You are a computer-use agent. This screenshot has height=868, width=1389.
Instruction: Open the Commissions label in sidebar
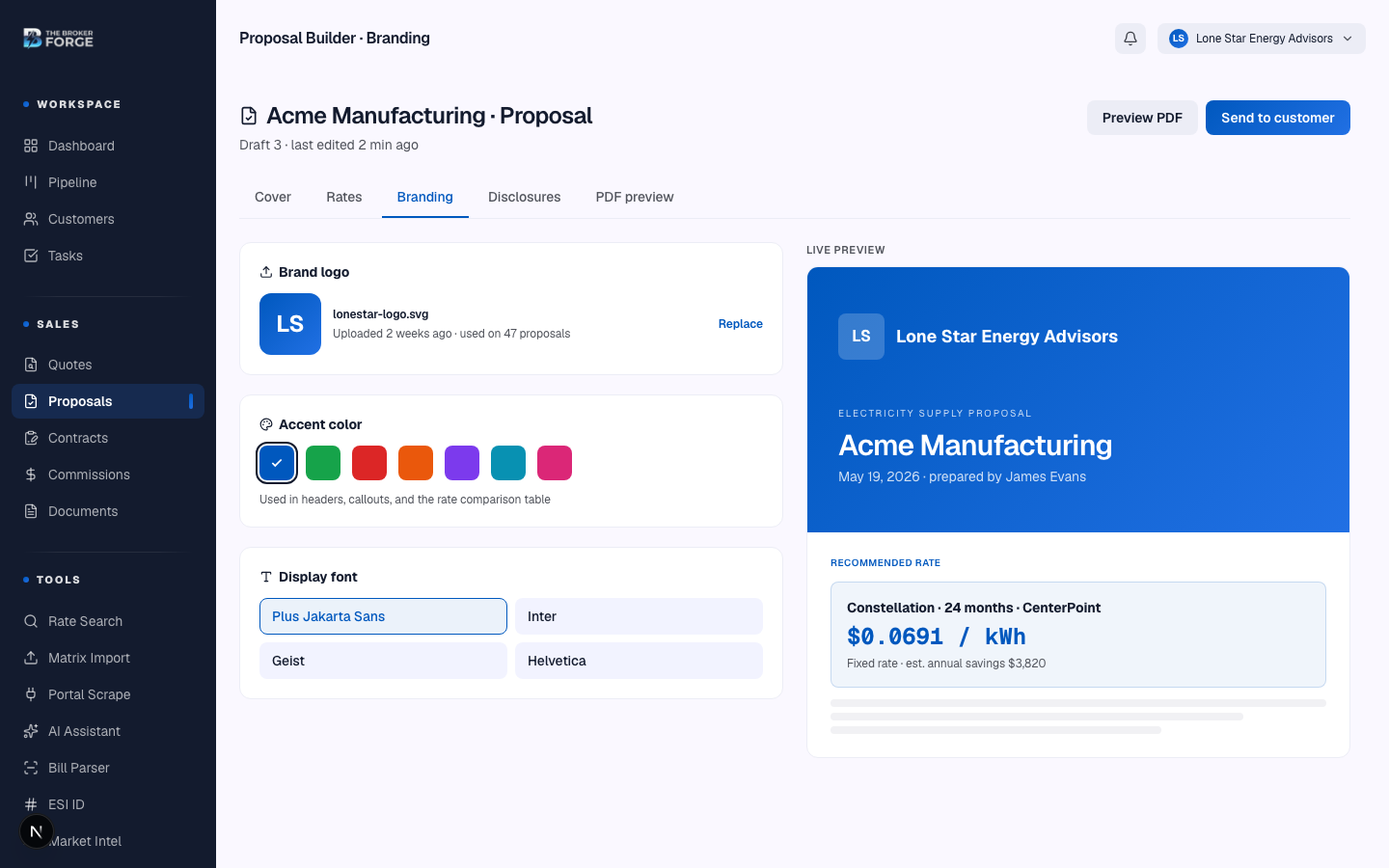pyautogui.click(x=89, y=475)
